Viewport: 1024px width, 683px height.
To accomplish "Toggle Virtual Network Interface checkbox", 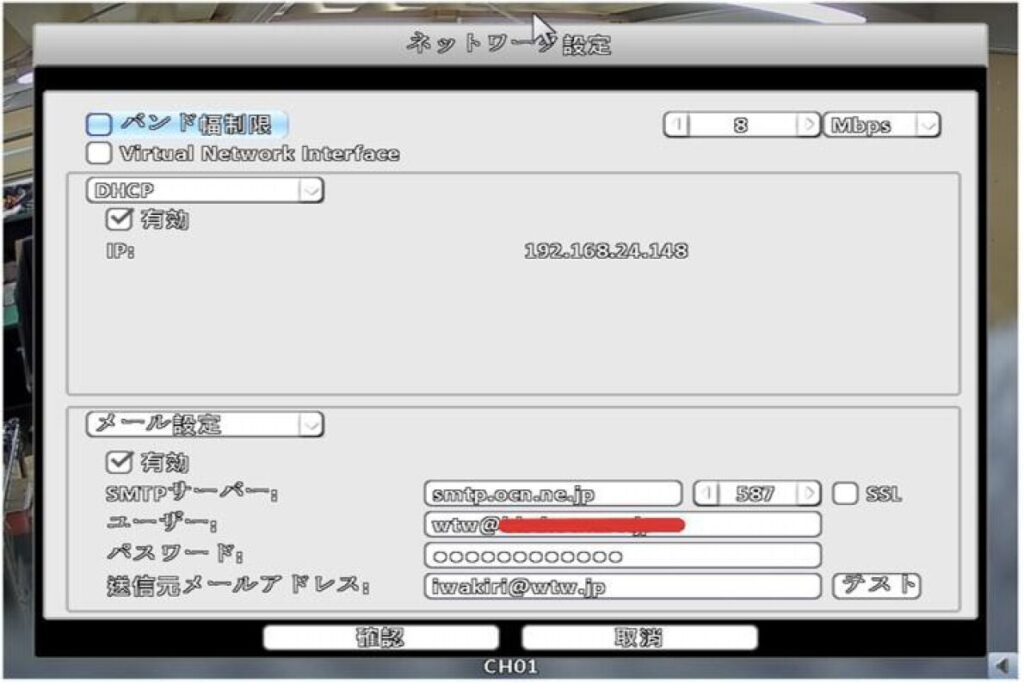I will coord(99,154).
